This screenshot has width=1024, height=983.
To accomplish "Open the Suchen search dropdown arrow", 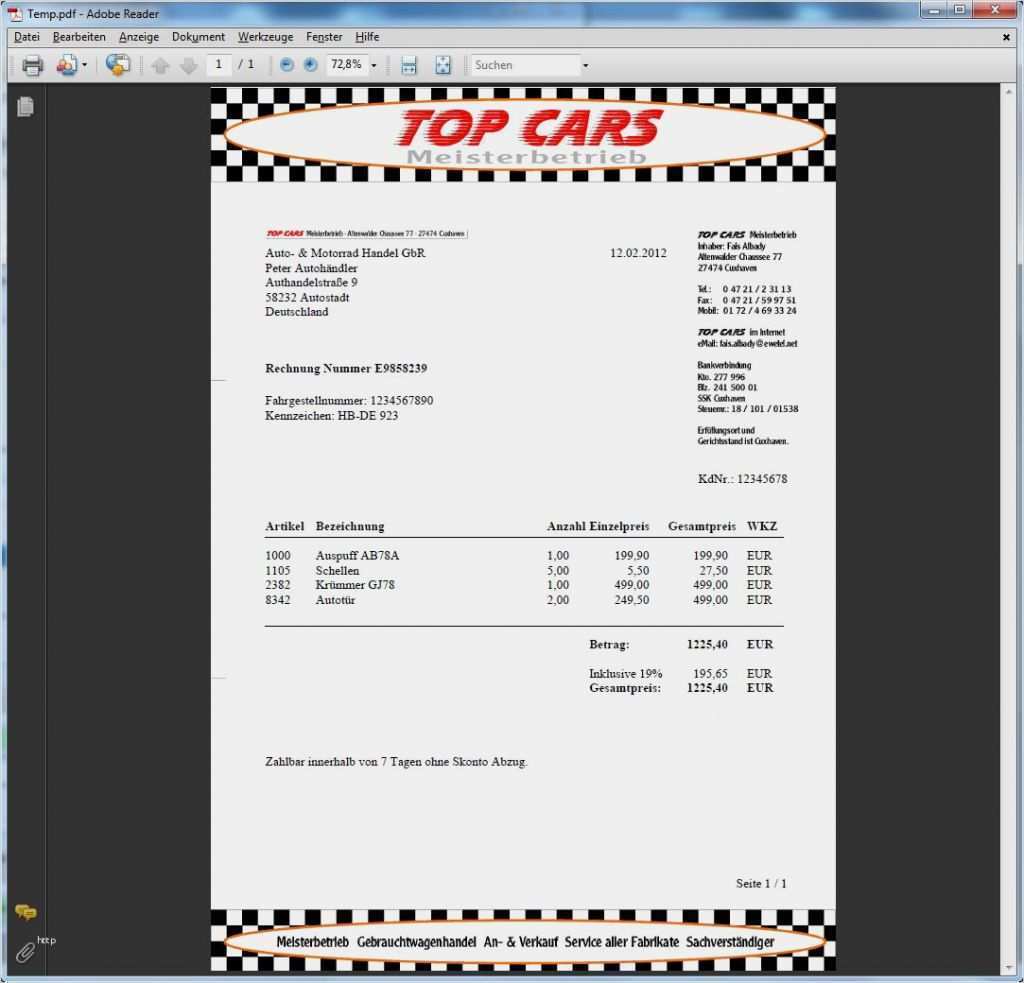I will point(584,64).
